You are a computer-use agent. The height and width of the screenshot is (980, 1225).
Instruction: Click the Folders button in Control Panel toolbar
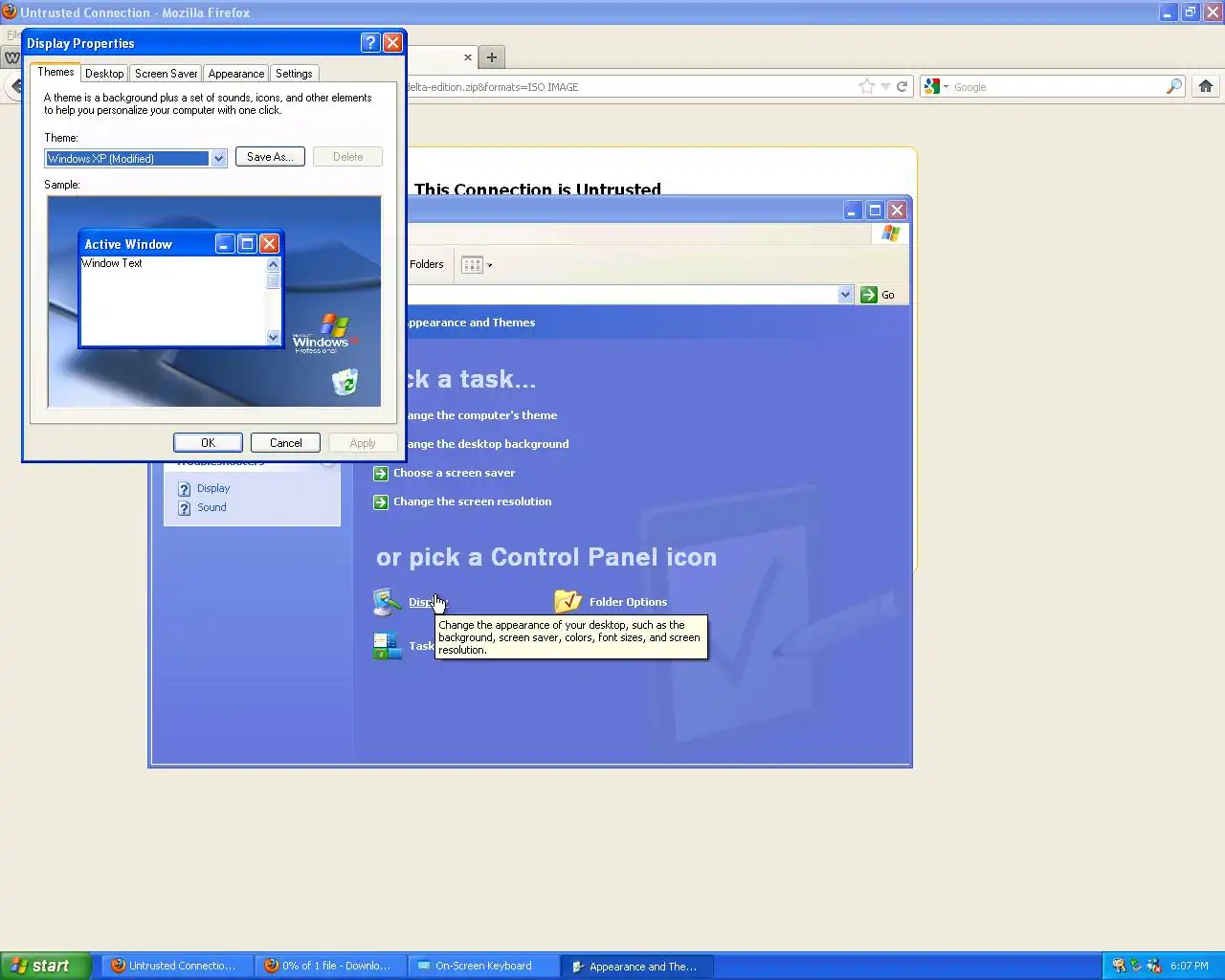tap(426, 264)
